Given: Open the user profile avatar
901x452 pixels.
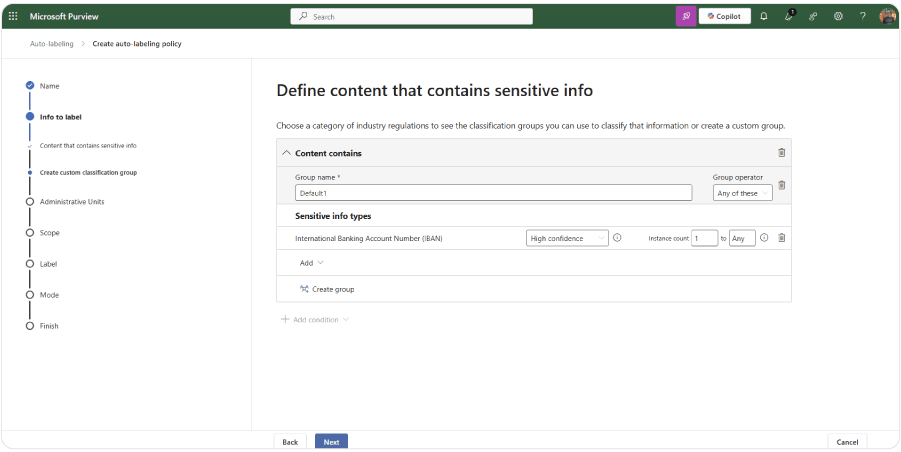Looking at the screenshot, I should [887, 16].
